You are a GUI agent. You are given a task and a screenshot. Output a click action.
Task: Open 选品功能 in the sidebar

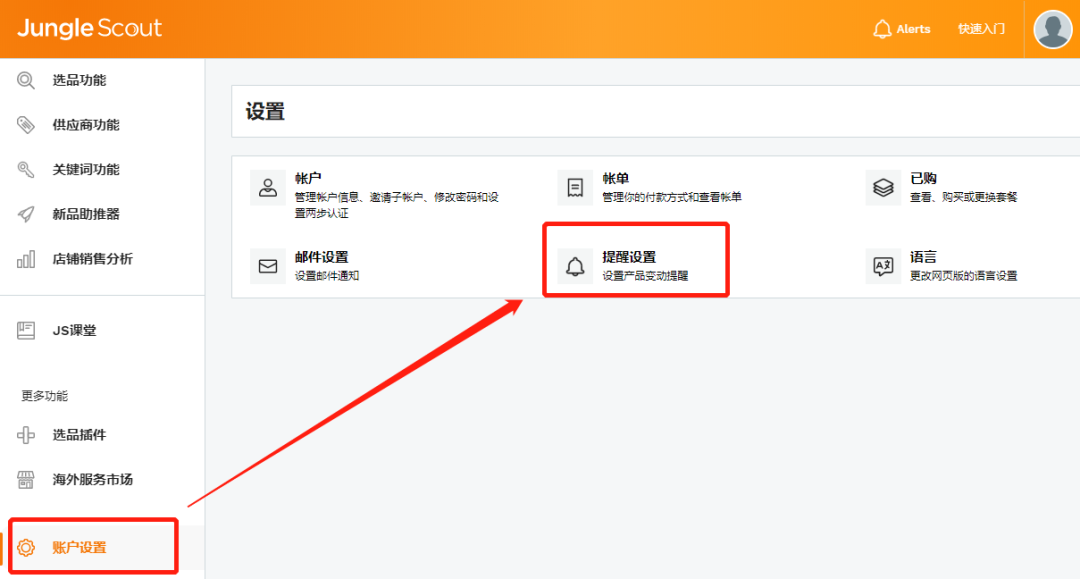click(x=79, y=80)
